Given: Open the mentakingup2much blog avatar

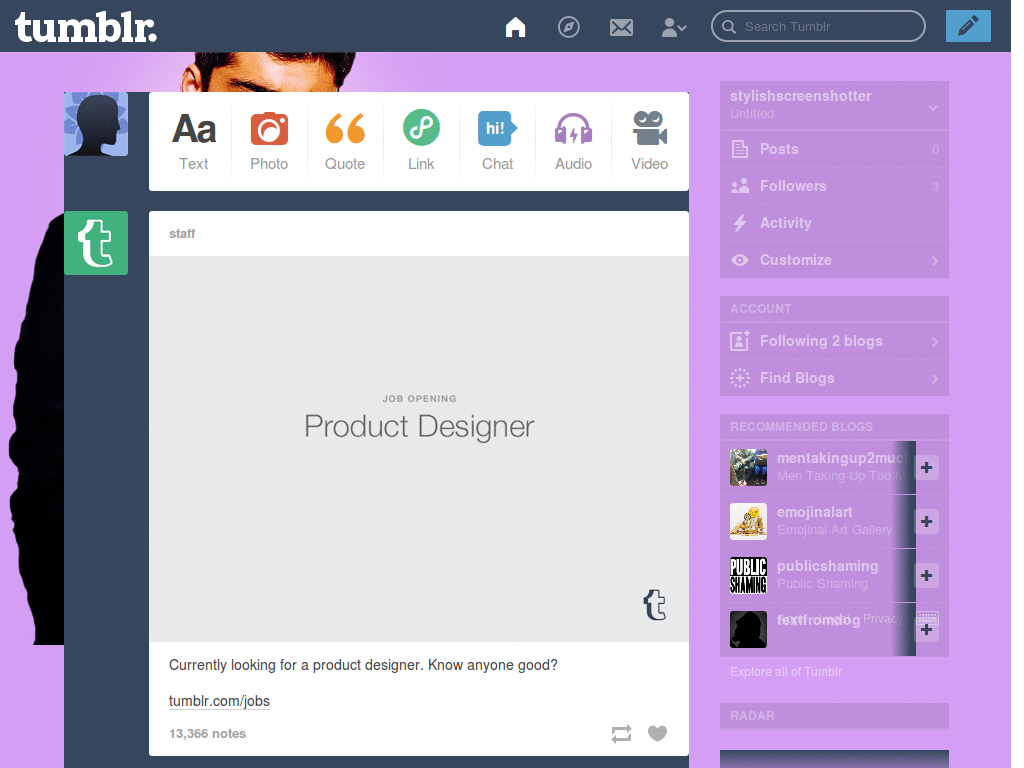Looking at the screenshot, I should pos(748,467).
